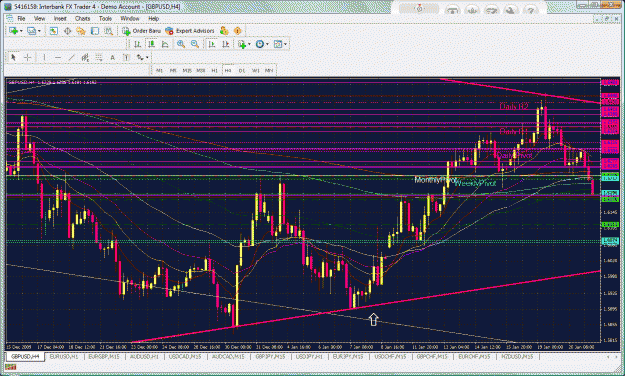Expand the Indicators dropdown arrow

(249, 44)
